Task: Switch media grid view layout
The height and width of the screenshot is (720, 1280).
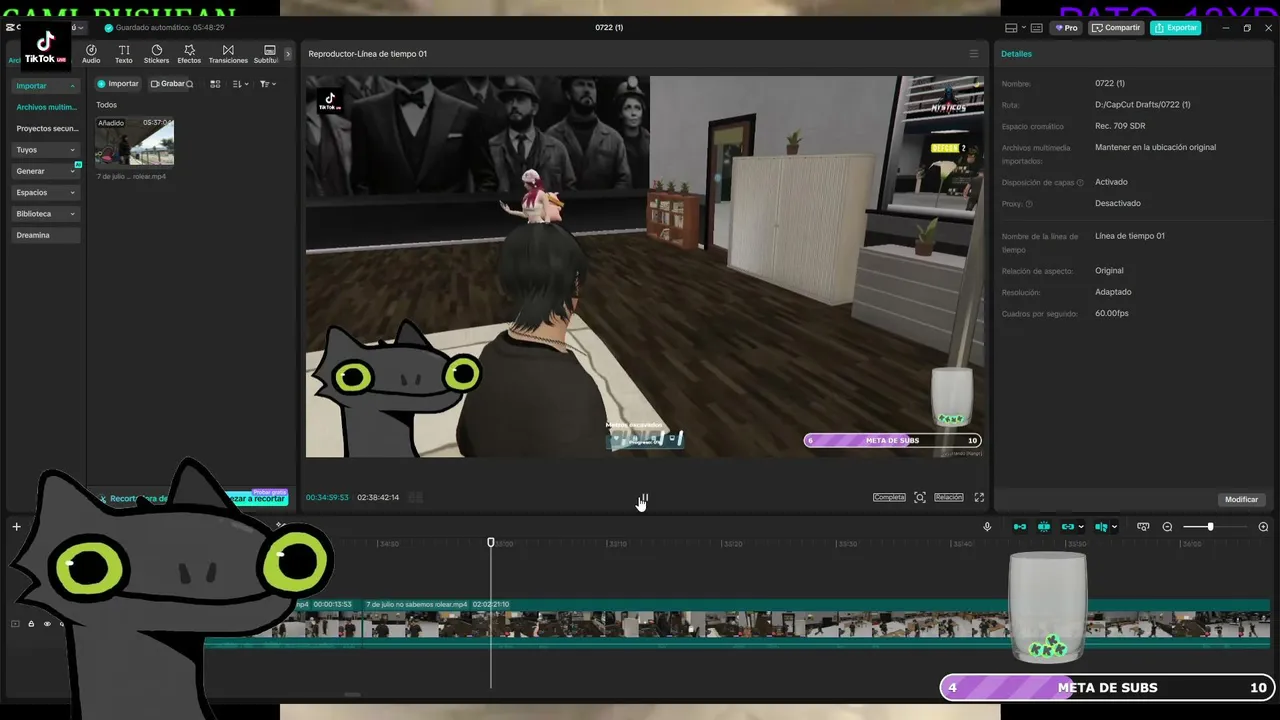Action: pyautogui.click(x=215, y=84)
